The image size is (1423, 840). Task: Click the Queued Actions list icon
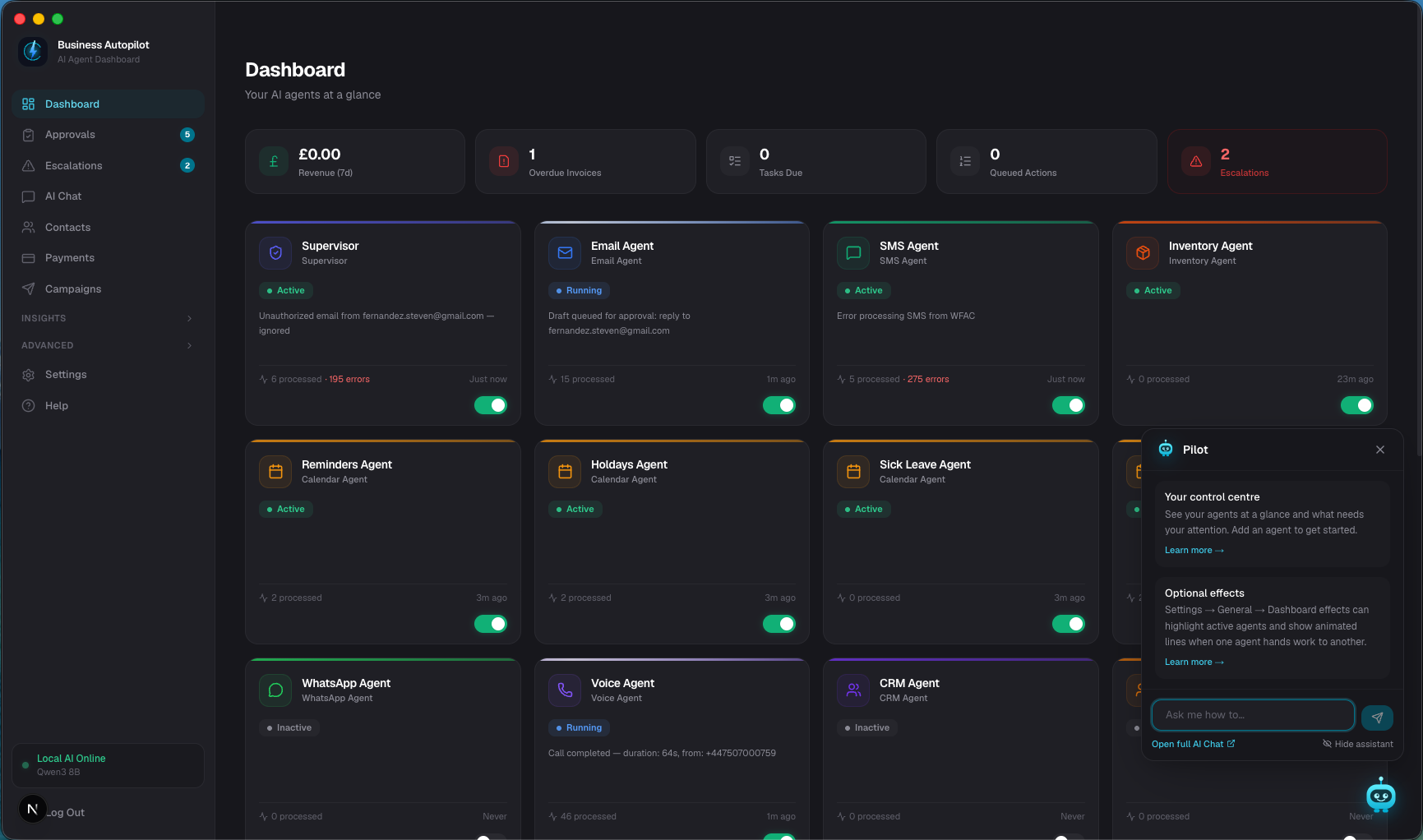[965, 161]
